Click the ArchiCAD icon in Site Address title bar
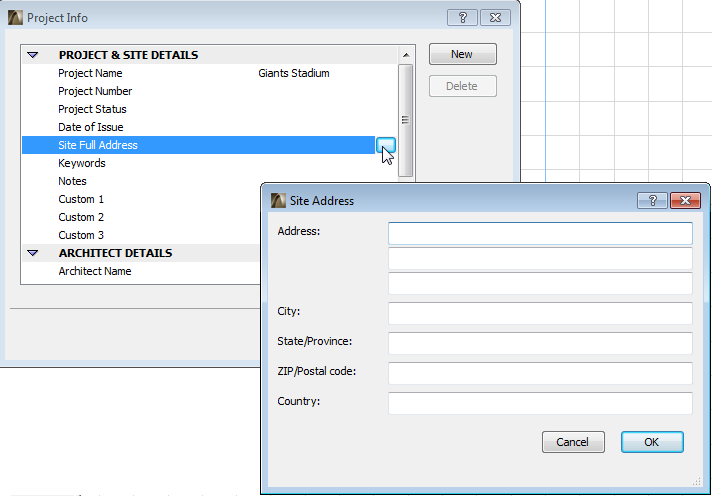Viewport: 712px width, 496px height. (278, 200)
